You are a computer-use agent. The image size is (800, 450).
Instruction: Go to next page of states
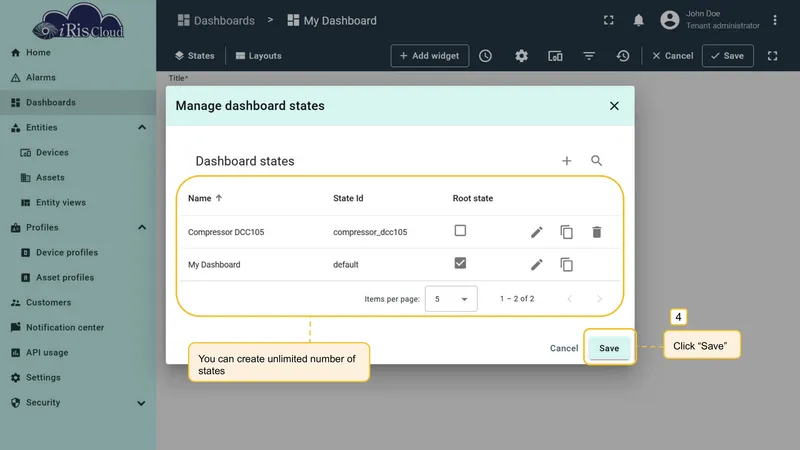[599, 298]
